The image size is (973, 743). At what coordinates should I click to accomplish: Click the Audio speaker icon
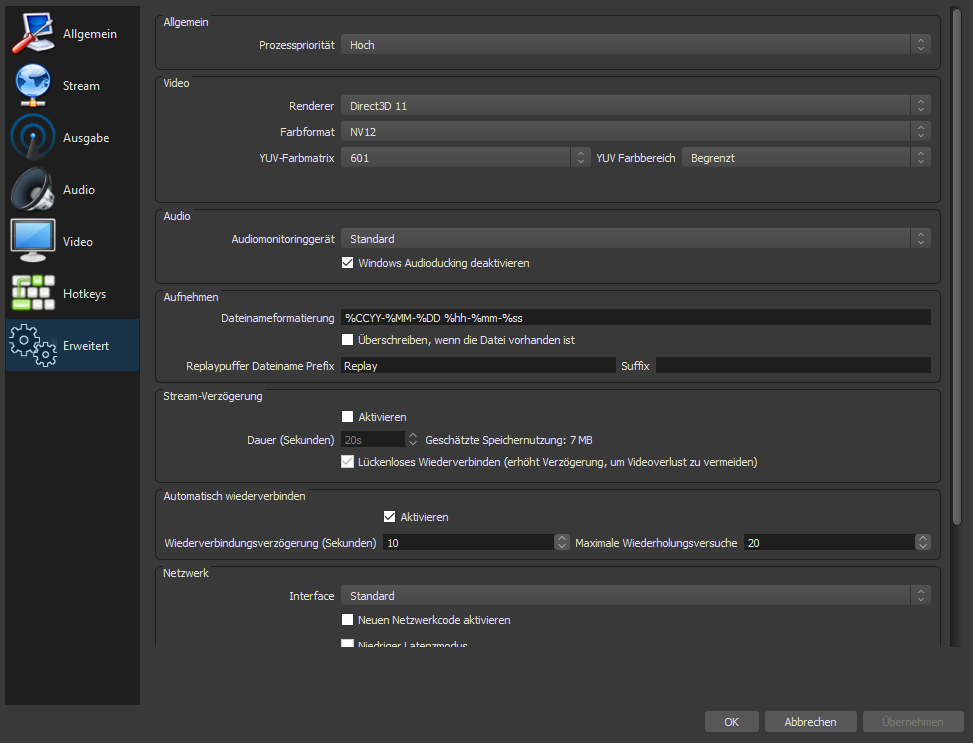pyautogui.click(x=32, y=190)
